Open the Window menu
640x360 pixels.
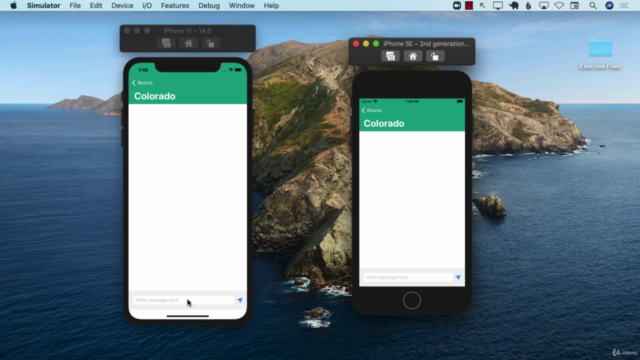(x=242, y=5)
